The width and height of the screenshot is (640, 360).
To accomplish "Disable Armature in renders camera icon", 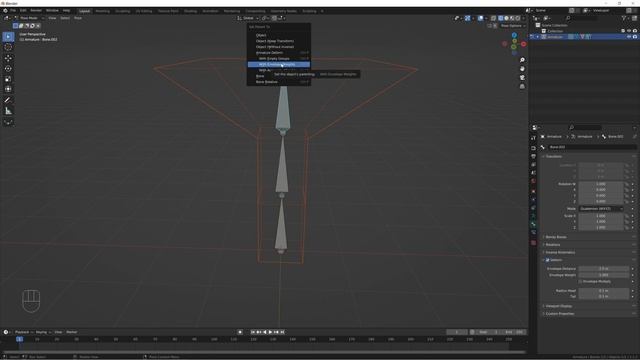I will pyautogui.click(x=635, y=37).
